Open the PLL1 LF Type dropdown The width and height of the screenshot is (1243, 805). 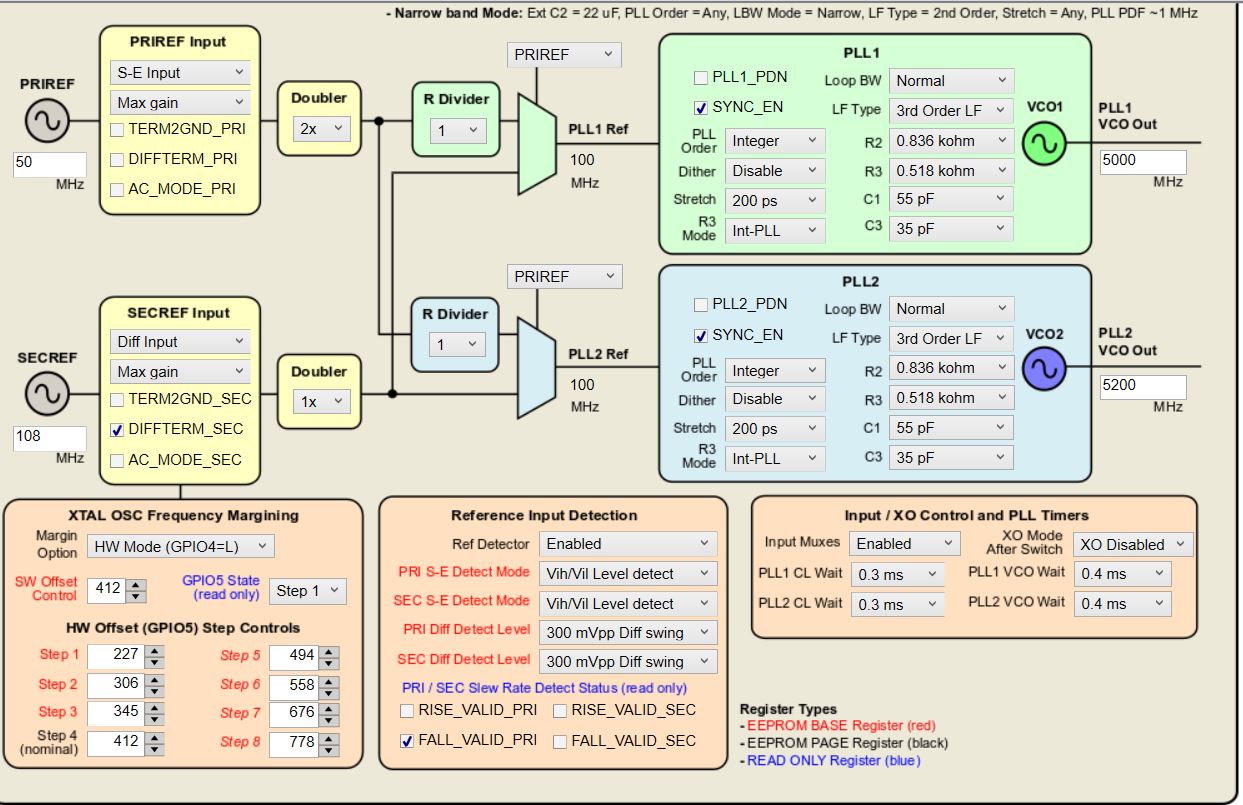[951, 110]
